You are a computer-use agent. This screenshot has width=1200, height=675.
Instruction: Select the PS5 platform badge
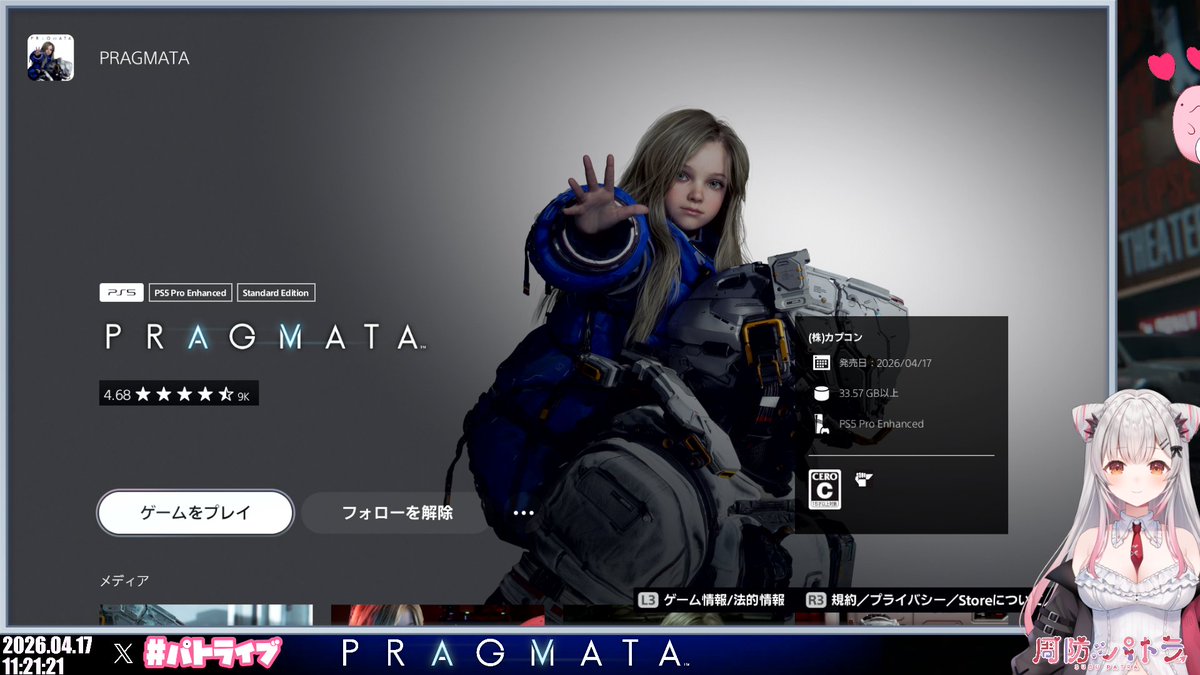(122, 293)
